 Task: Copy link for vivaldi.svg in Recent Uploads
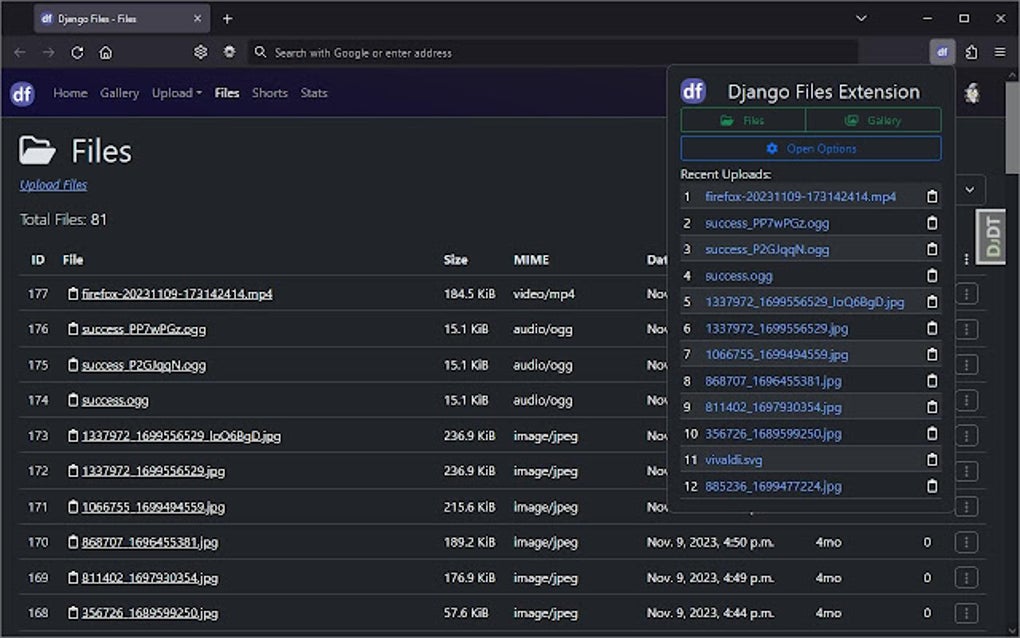point(930,460)
